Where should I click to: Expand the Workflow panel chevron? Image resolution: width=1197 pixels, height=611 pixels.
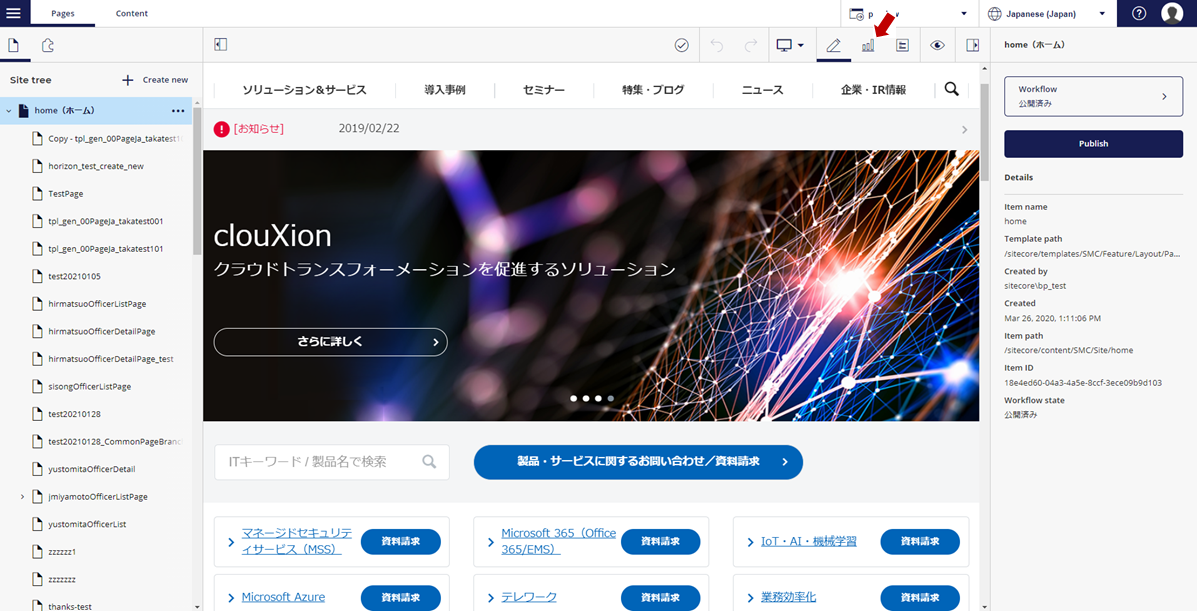coord(1164,96)
